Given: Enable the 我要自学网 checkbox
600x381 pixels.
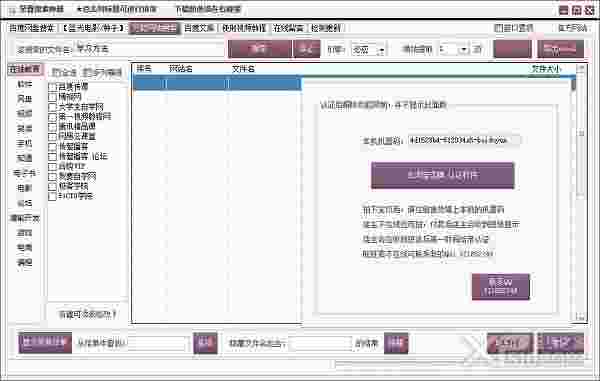Looking at the screenshot, I should [52, 176].
